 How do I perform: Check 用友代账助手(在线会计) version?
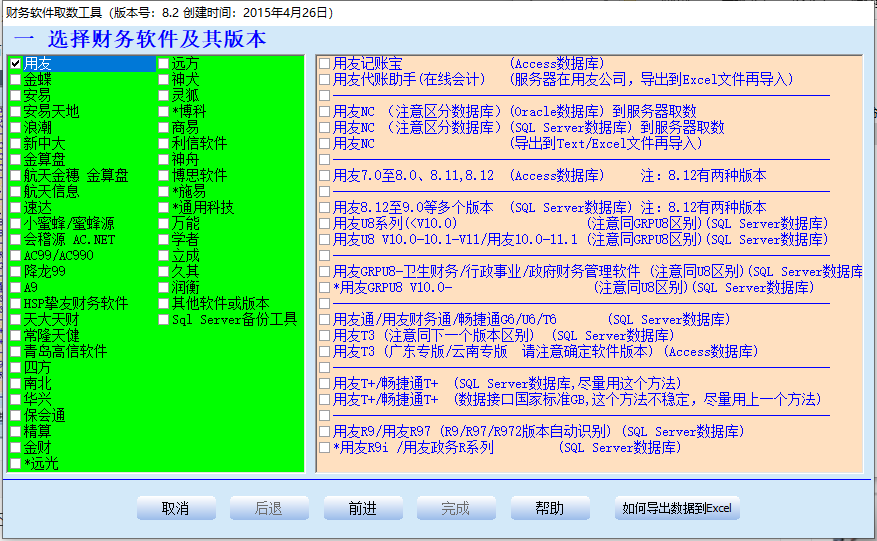324,79
